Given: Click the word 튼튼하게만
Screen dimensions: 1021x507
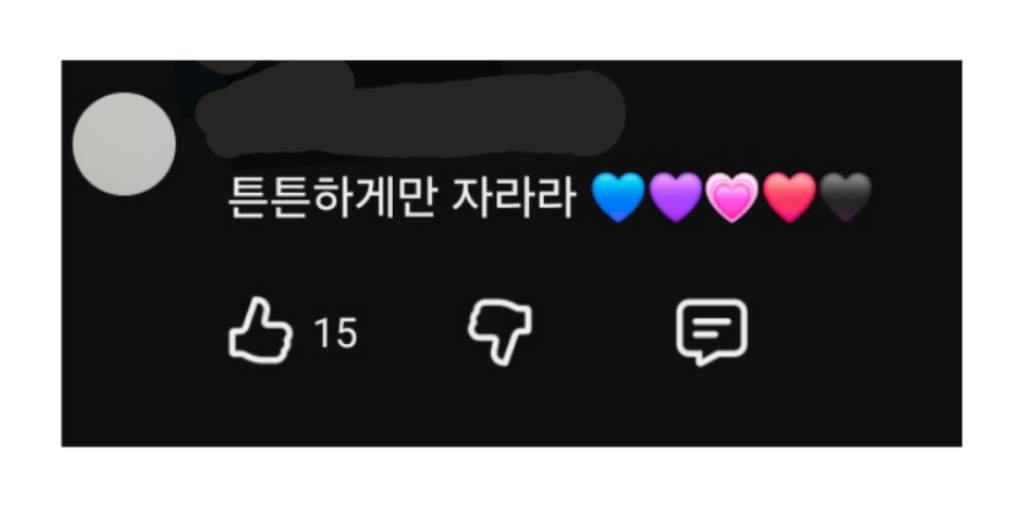Looking at the screenshot, I should pyautogui.click(x=331, y=197).
